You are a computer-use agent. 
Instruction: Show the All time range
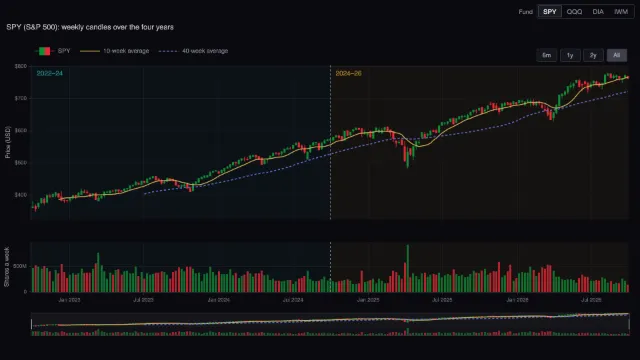tap(617, 55)
